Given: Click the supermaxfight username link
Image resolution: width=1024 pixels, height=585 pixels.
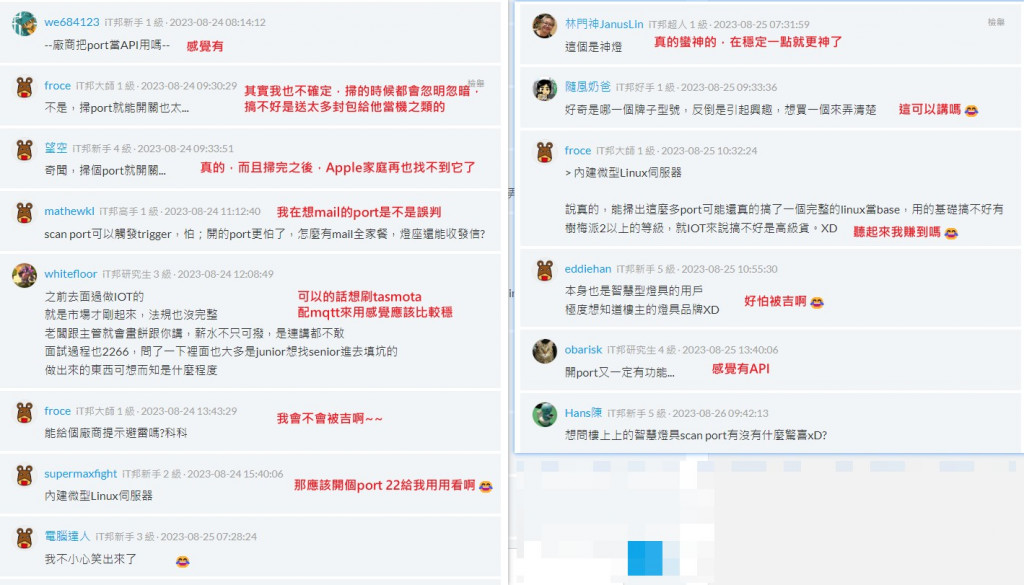Looking at the screenshot, I should [x=80, y=473].
